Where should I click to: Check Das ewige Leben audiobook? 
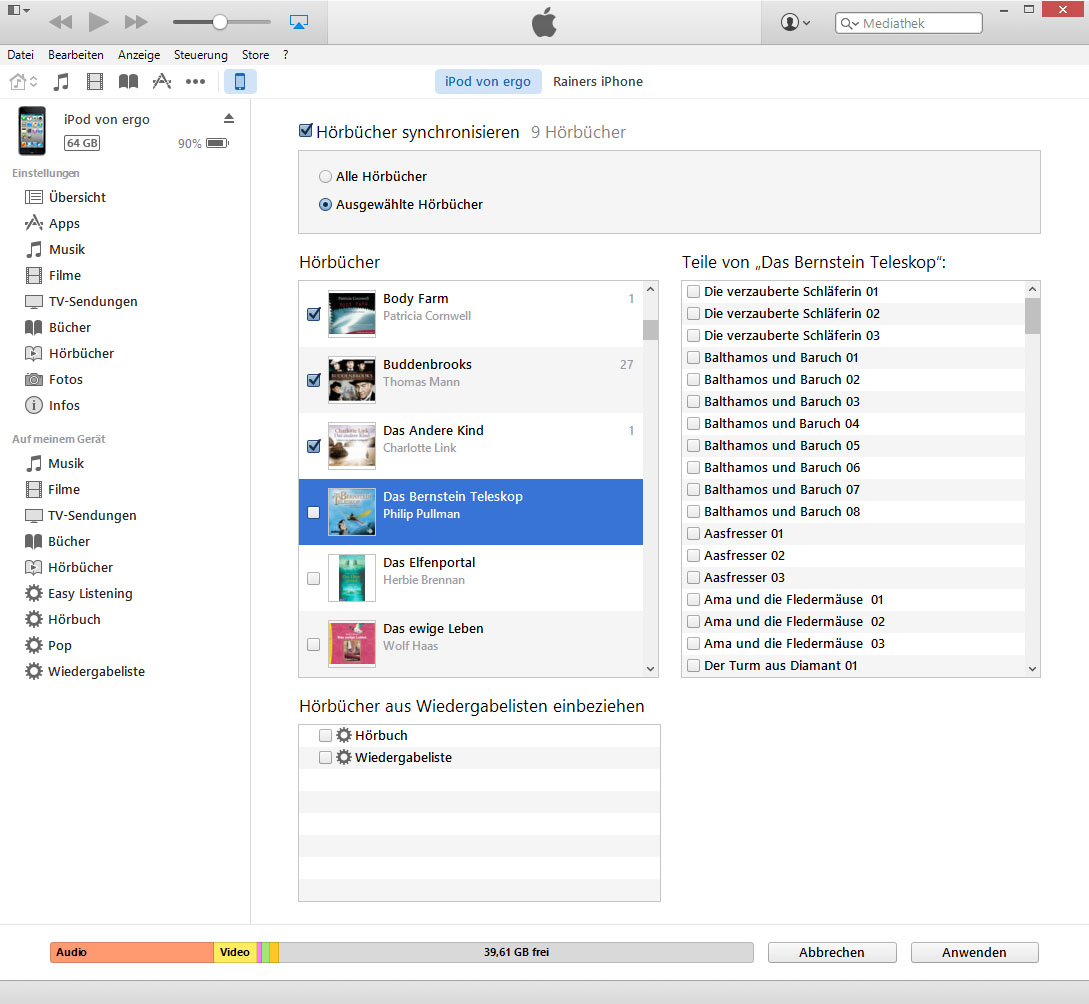(x=314, y=644)
